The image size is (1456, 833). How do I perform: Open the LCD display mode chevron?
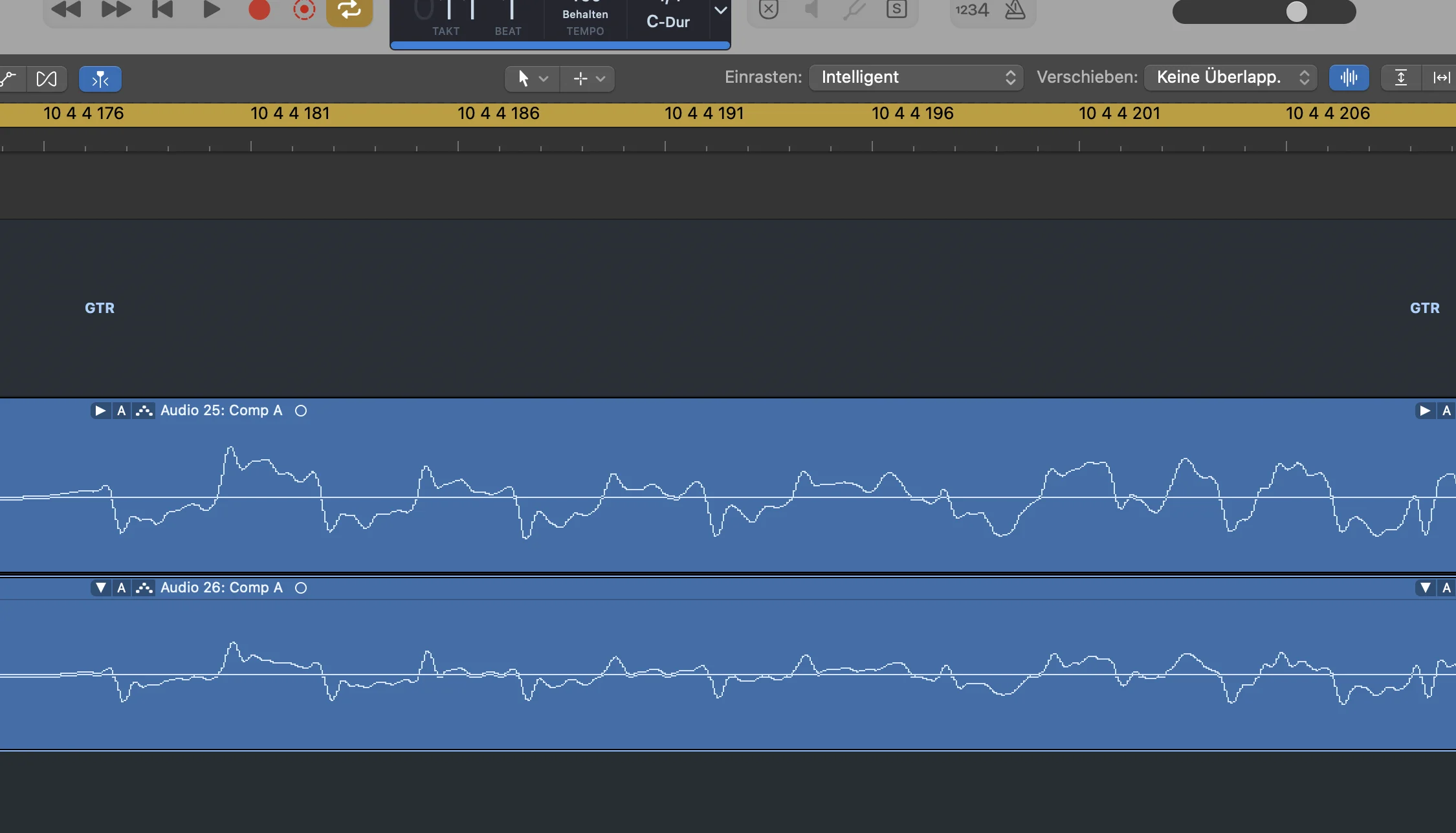coord(720,10)
